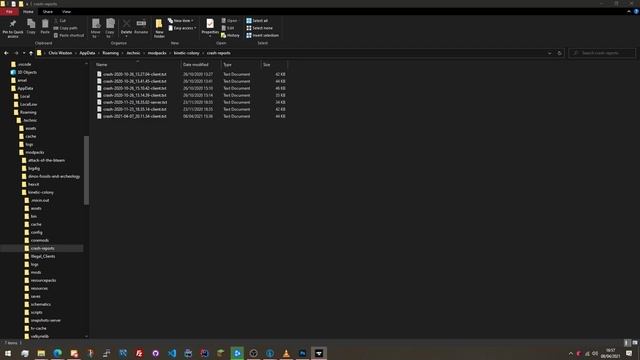Select file crash-2020-11-23_18.35.02-server.txt
This screenshot has height=360, width=640.
coord(135,102)
